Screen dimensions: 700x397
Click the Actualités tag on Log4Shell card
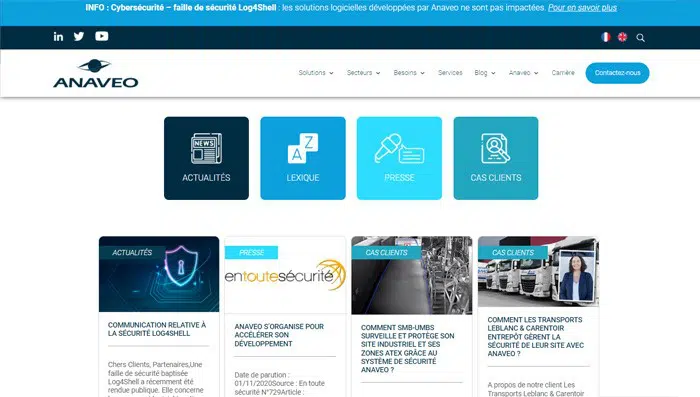tap(132, 252)
